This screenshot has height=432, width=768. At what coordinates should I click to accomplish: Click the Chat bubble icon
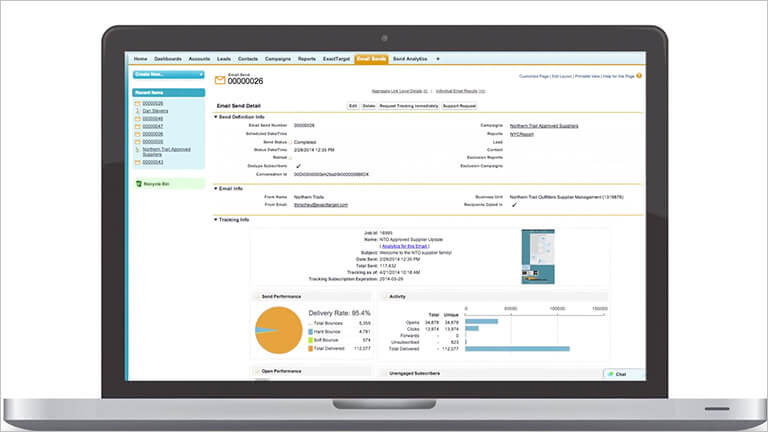[x=610, y=374]
